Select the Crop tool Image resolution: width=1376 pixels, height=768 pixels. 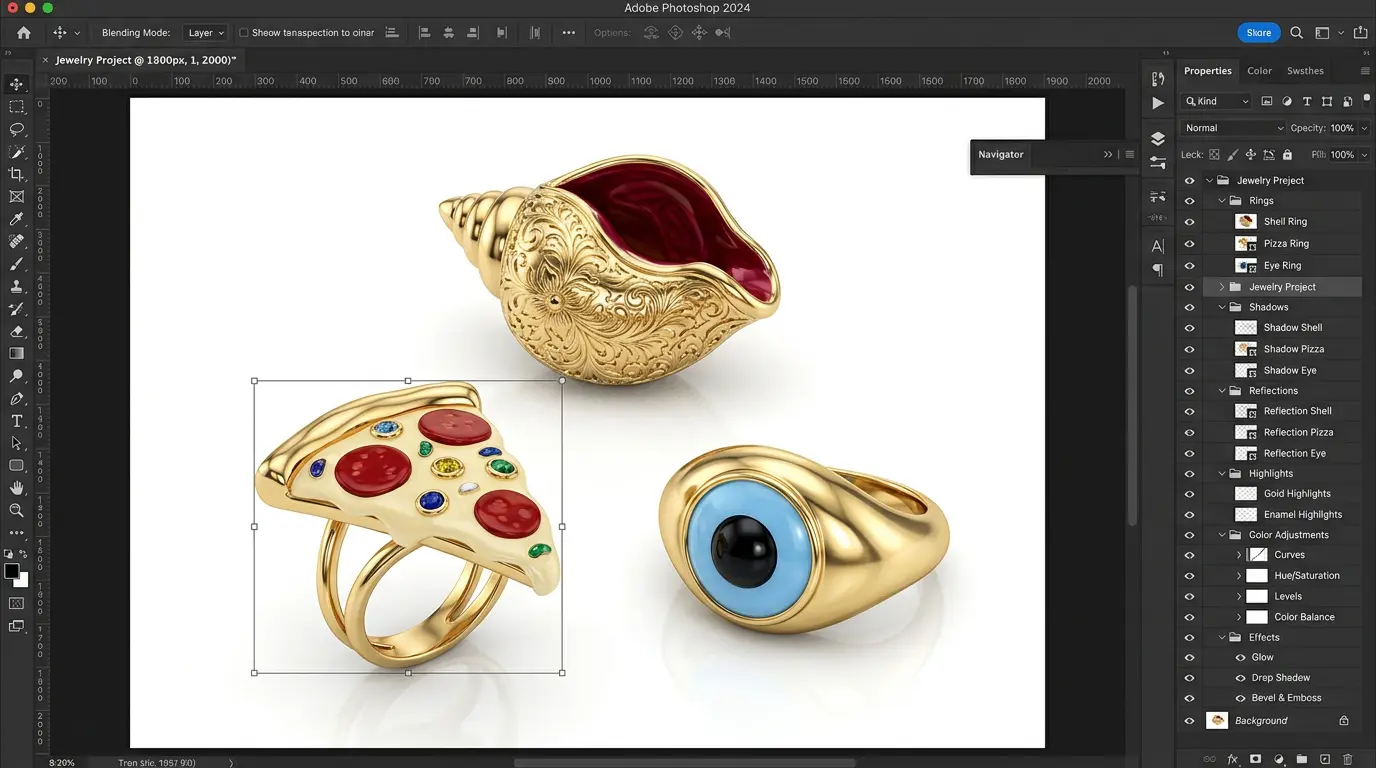coord(16,174)
